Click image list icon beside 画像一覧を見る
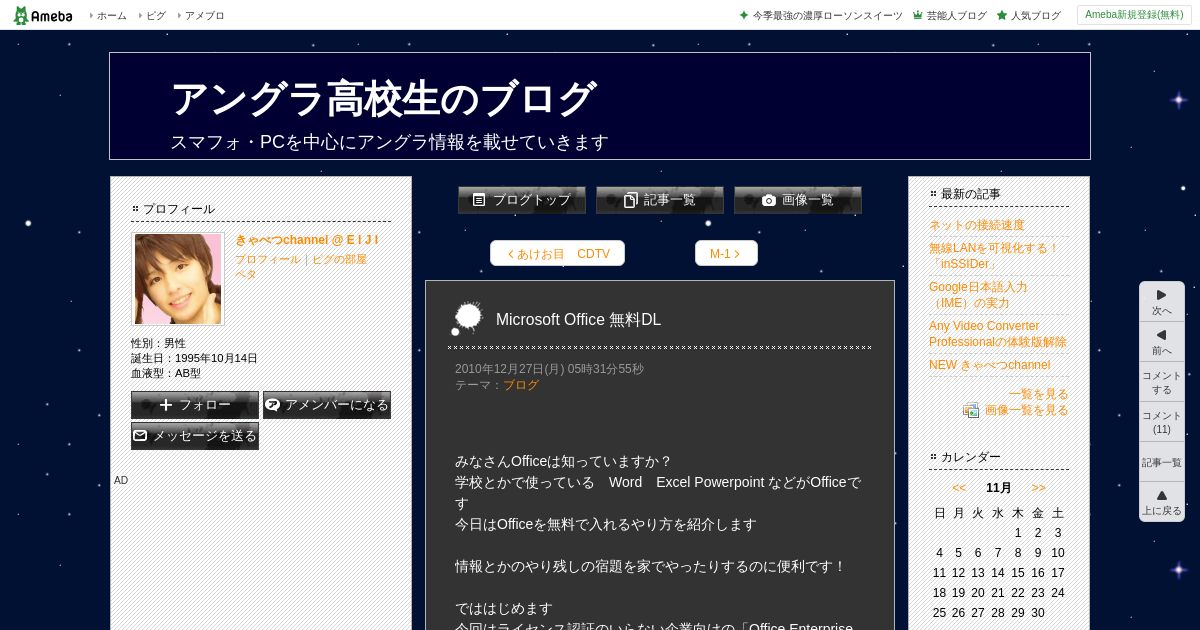The width and height of the screenshot is (1200, 630). [x=971, y=410]
